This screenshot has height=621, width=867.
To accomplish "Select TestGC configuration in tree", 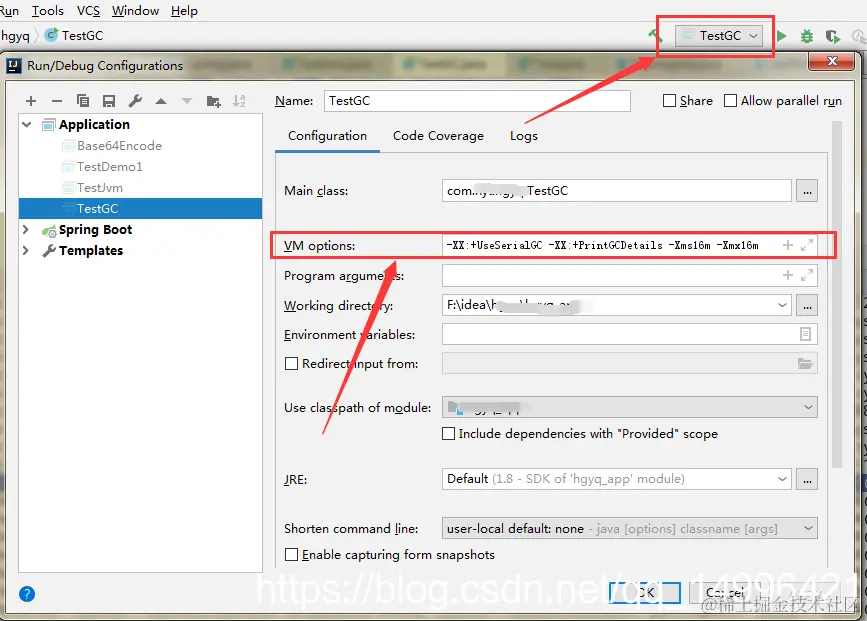I will click(140, 208).
